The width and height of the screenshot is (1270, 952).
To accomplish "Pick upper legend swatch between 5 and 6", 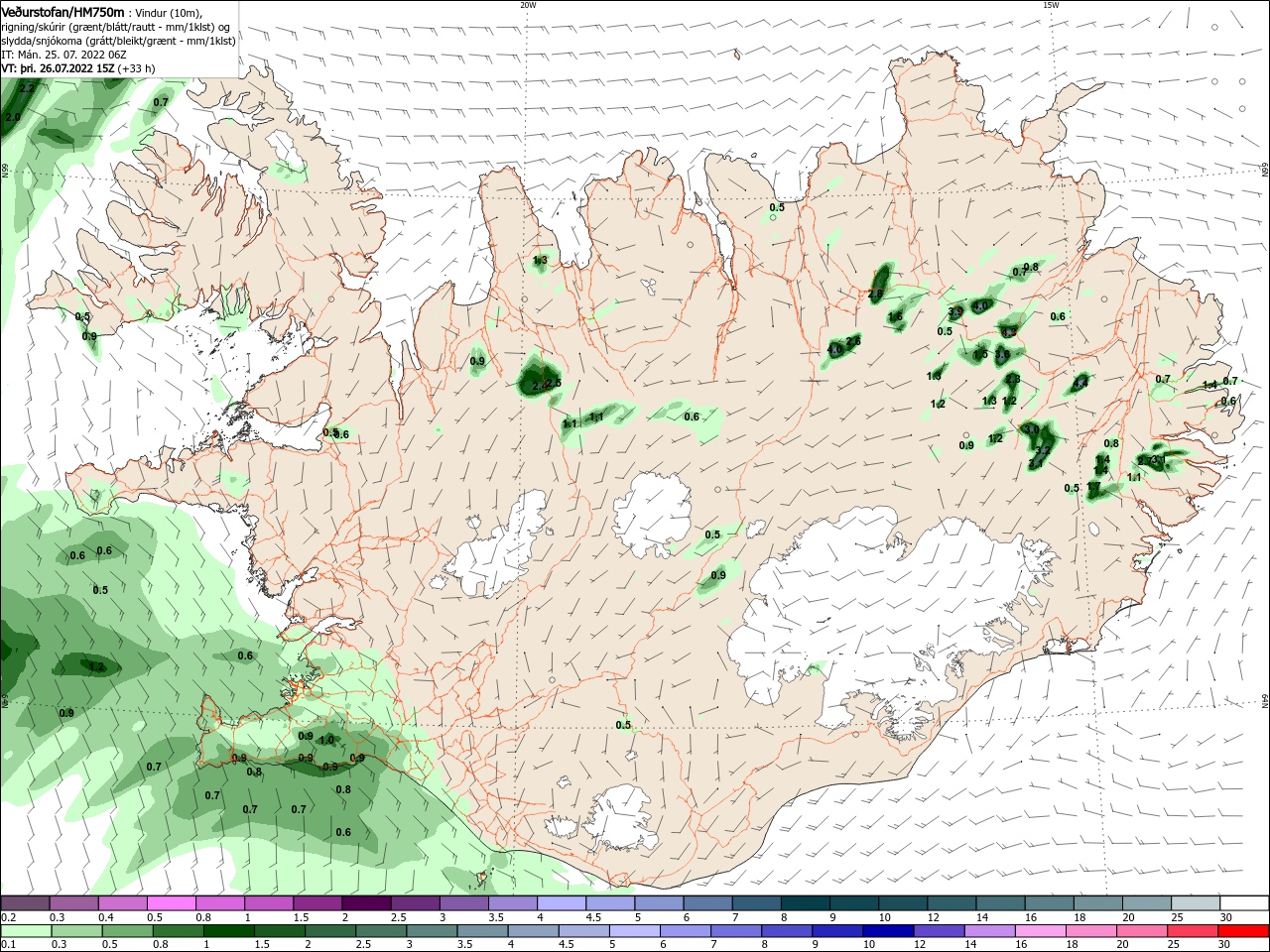I will (x=657, y=903).
